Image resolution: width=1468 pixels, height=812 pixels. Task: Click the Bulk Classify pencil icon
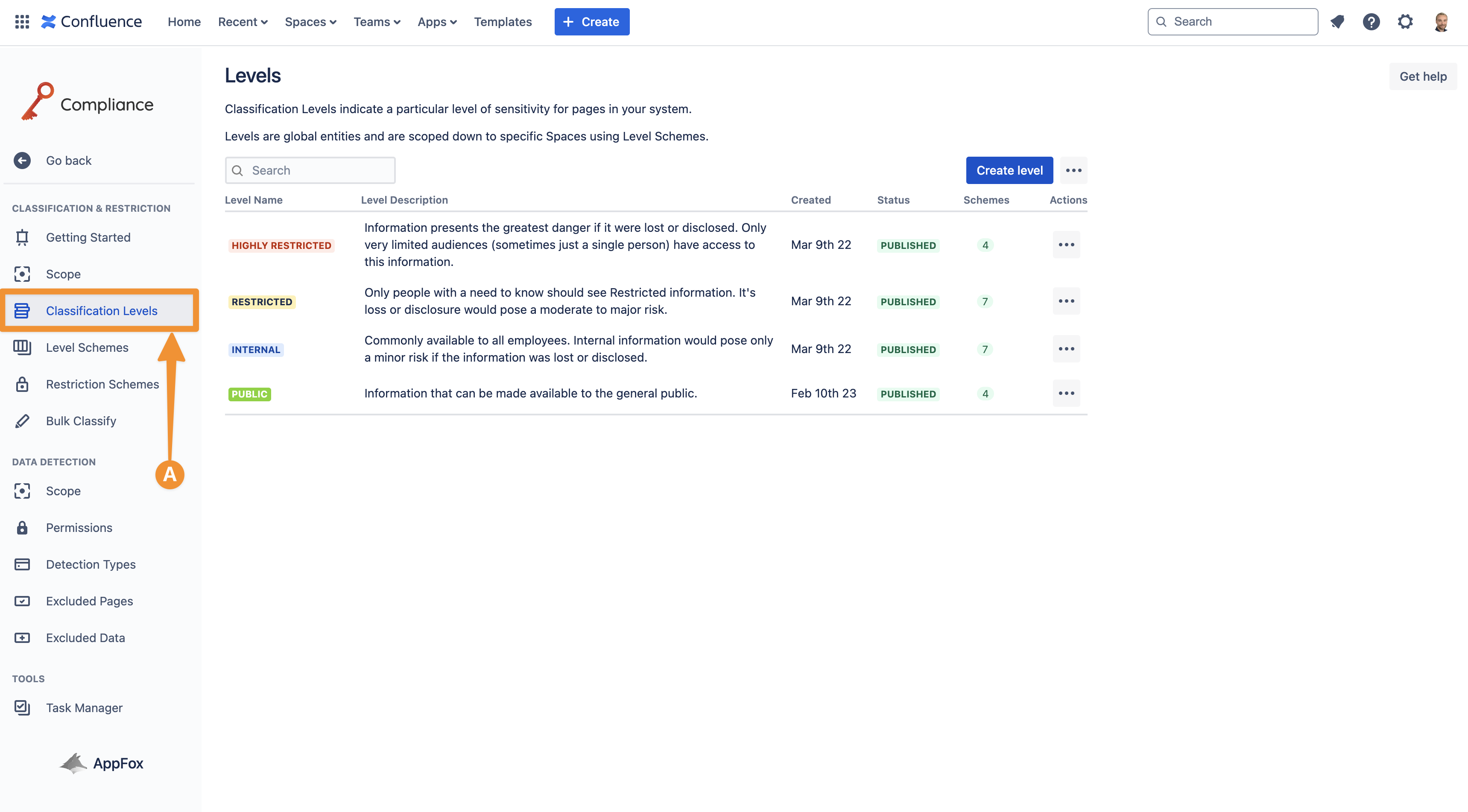(x=22, y=421)
